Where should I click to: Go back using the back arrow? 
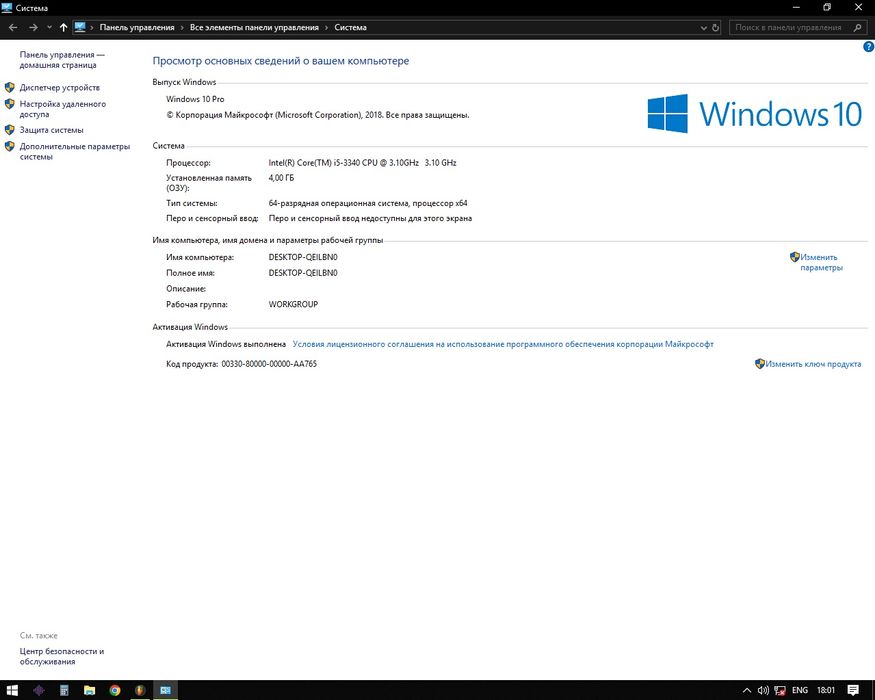(x=13, y=27)
